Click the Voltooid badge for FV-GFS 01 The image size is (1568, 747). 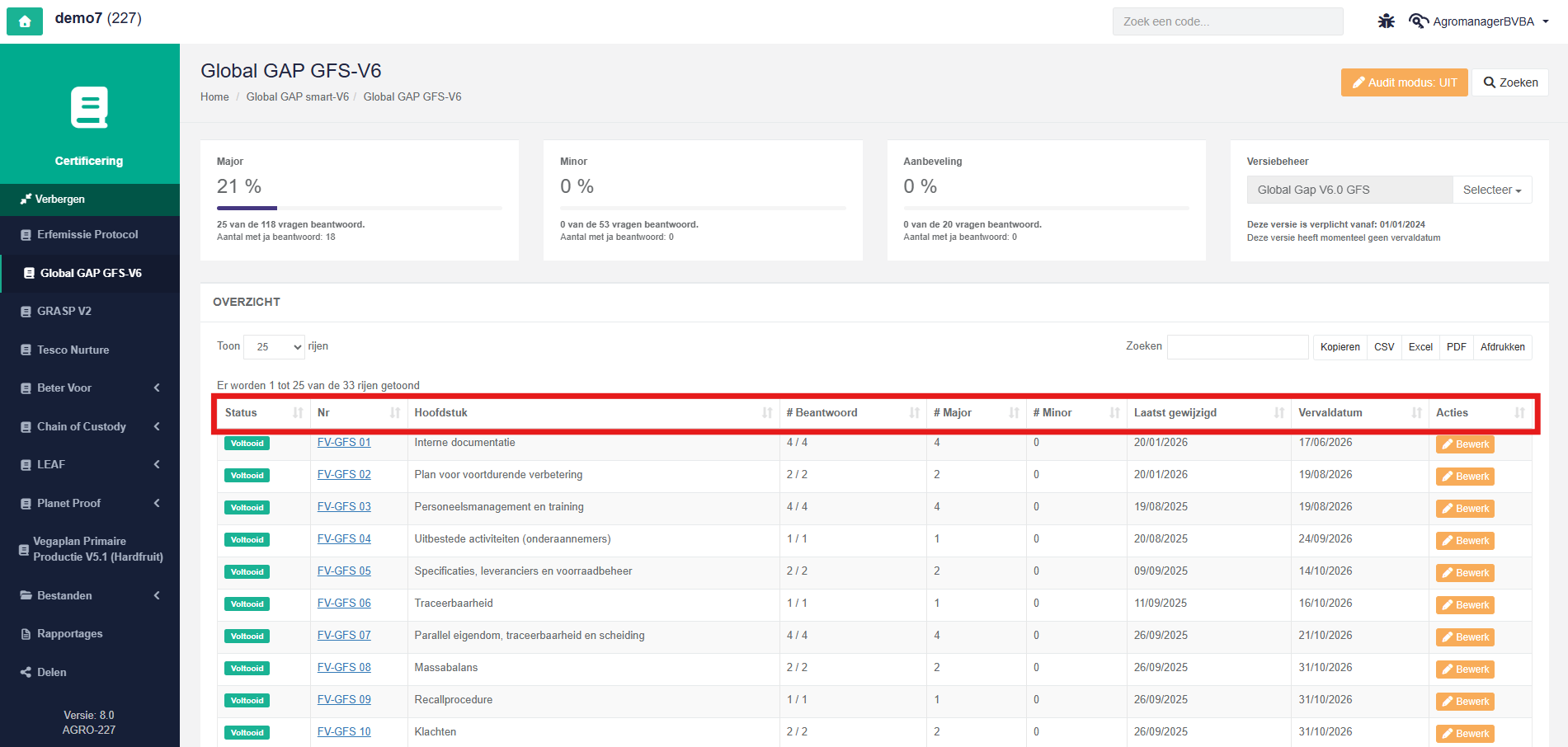coord(247,444)
